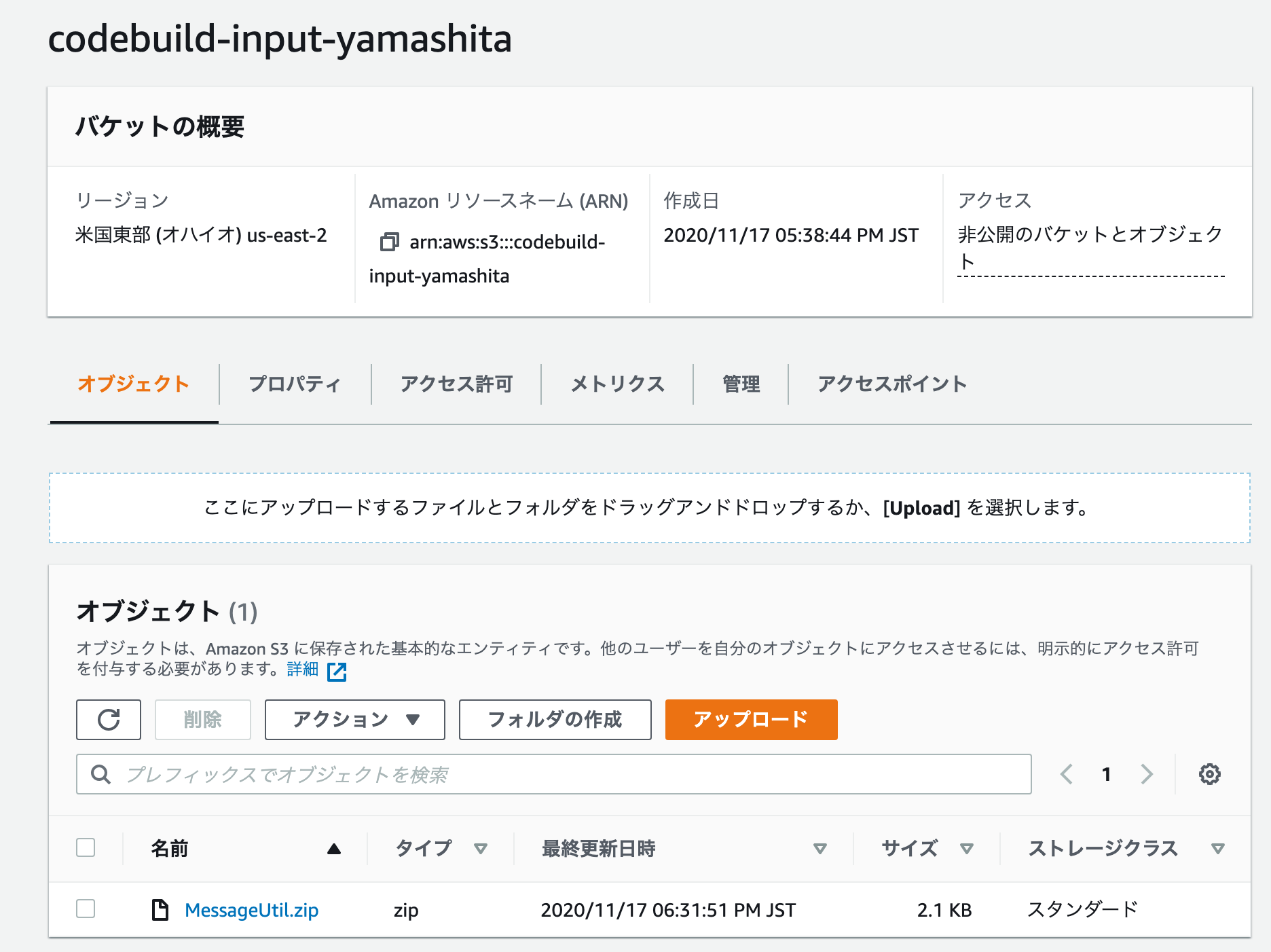Click the creation date 2020/11/17 05:38:44 PM JST
This screenshot has height=952, width=1271.
[791, 235]
